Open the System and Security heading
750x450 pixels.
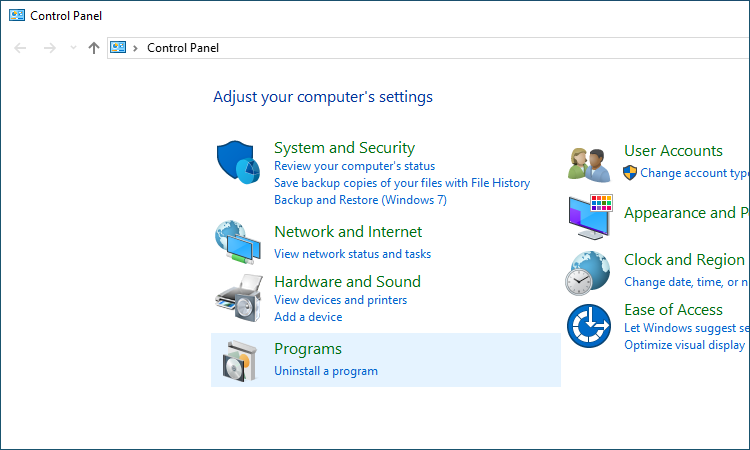click(x=344, y=148)
